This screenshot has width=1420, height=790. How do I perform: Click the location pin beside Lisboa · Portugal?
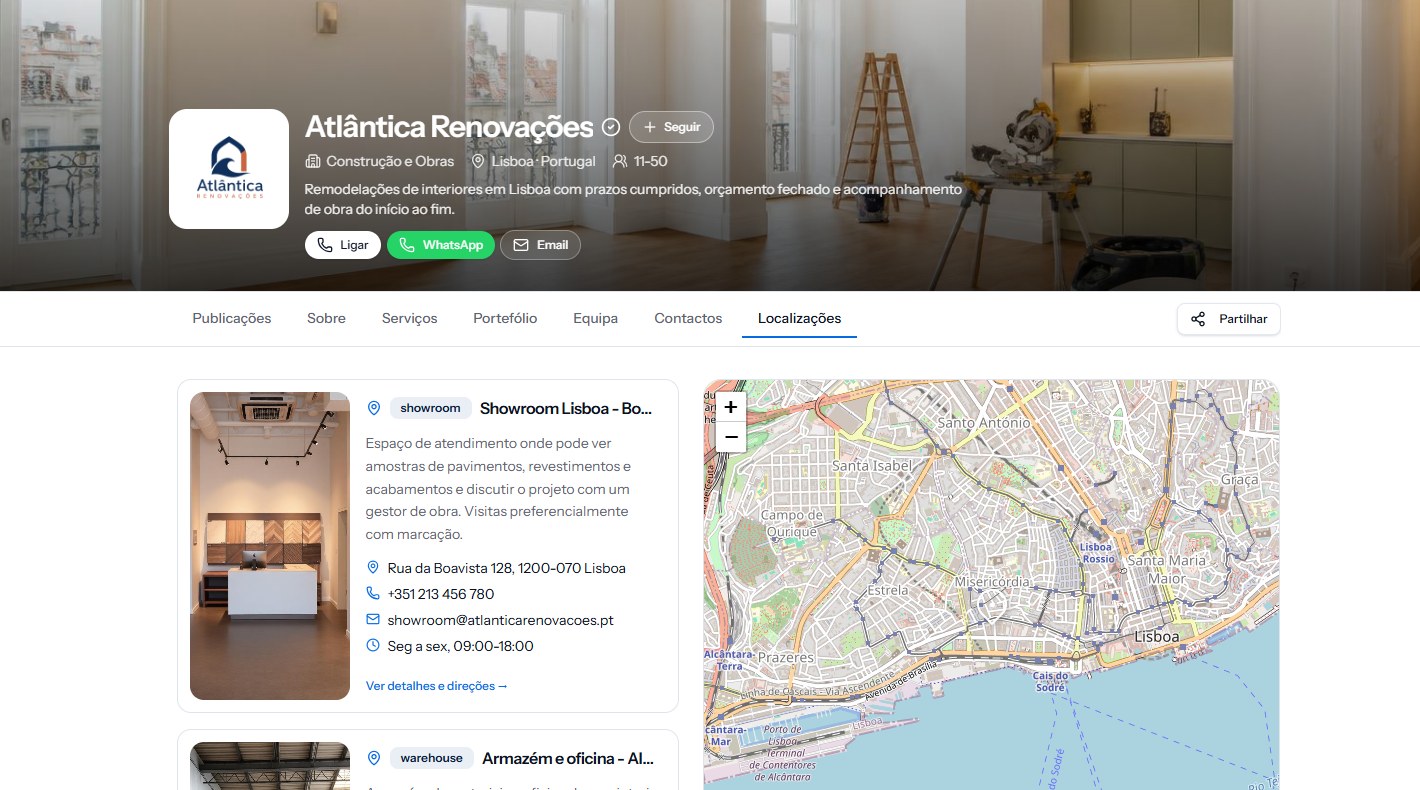pos(478,161)
